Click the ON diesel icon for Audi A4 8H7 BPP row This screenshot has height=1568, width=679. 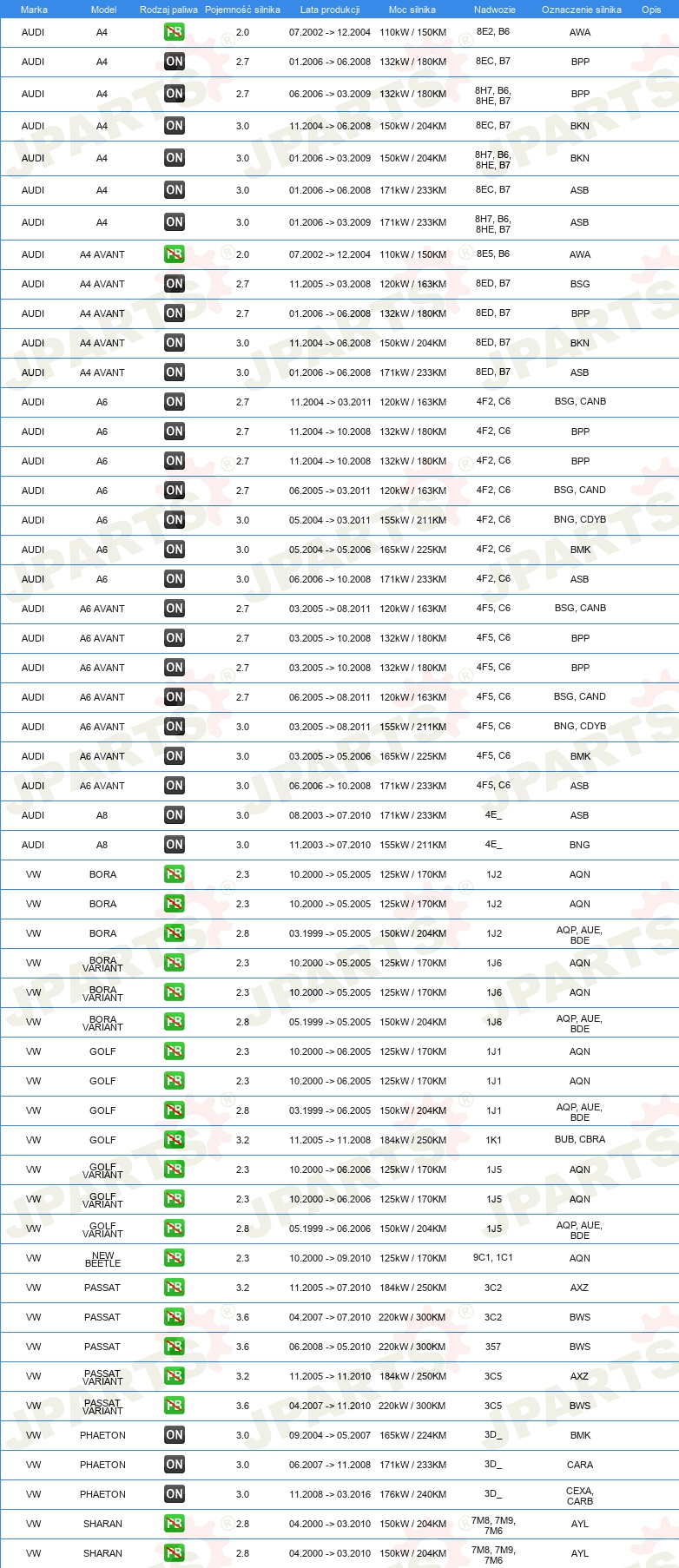click(x=174, y=94)
